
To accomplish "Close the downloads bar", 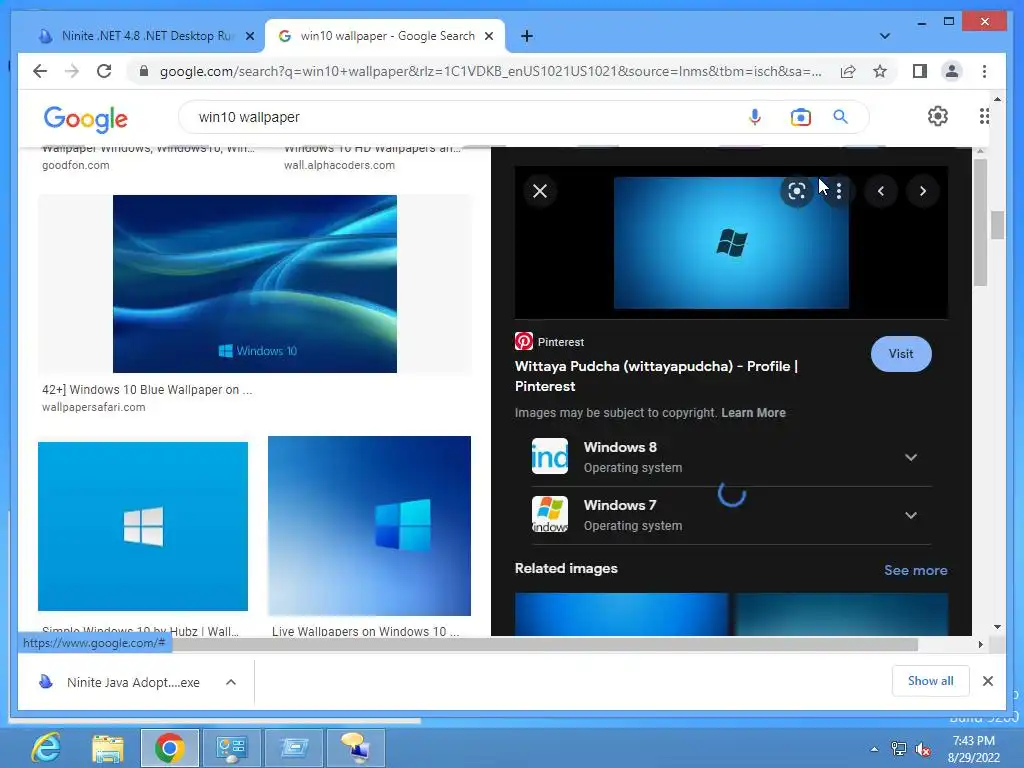I will click(x=987, y=680).
